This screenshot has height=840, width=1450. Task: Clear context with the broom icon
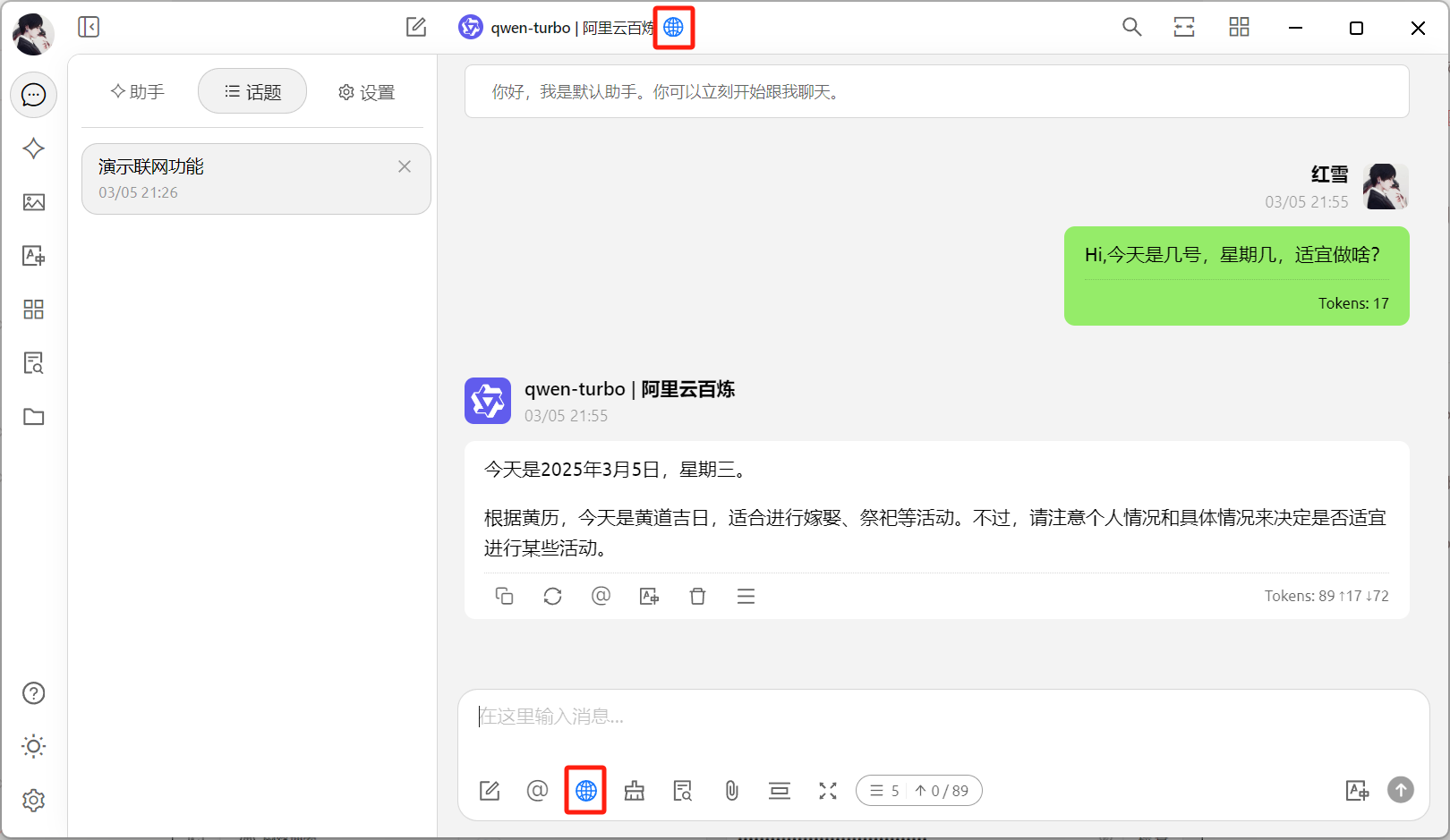coord(635,791)
